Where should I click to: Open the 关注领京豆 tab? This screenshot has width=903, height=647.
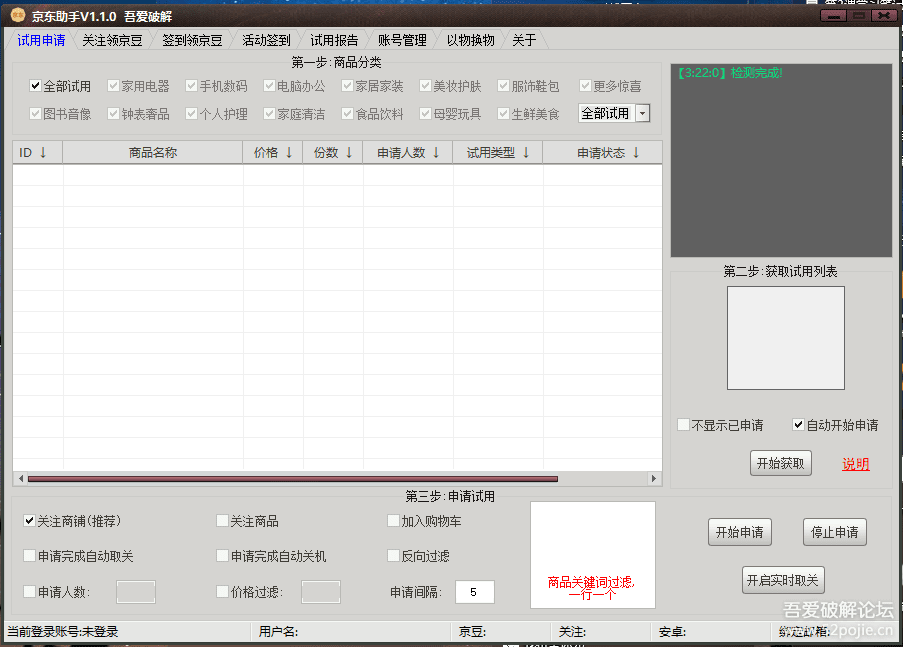112,40
